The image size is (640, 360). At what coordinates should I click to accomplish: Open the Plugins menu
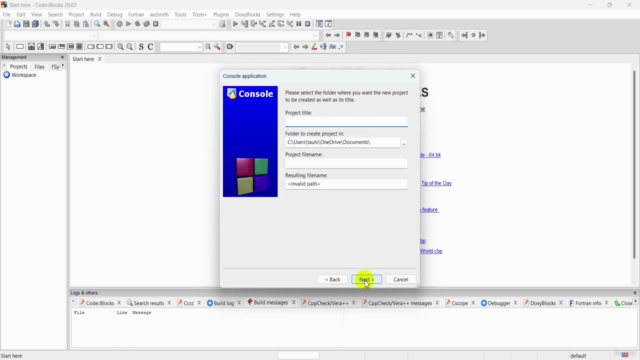click(221, 14)
